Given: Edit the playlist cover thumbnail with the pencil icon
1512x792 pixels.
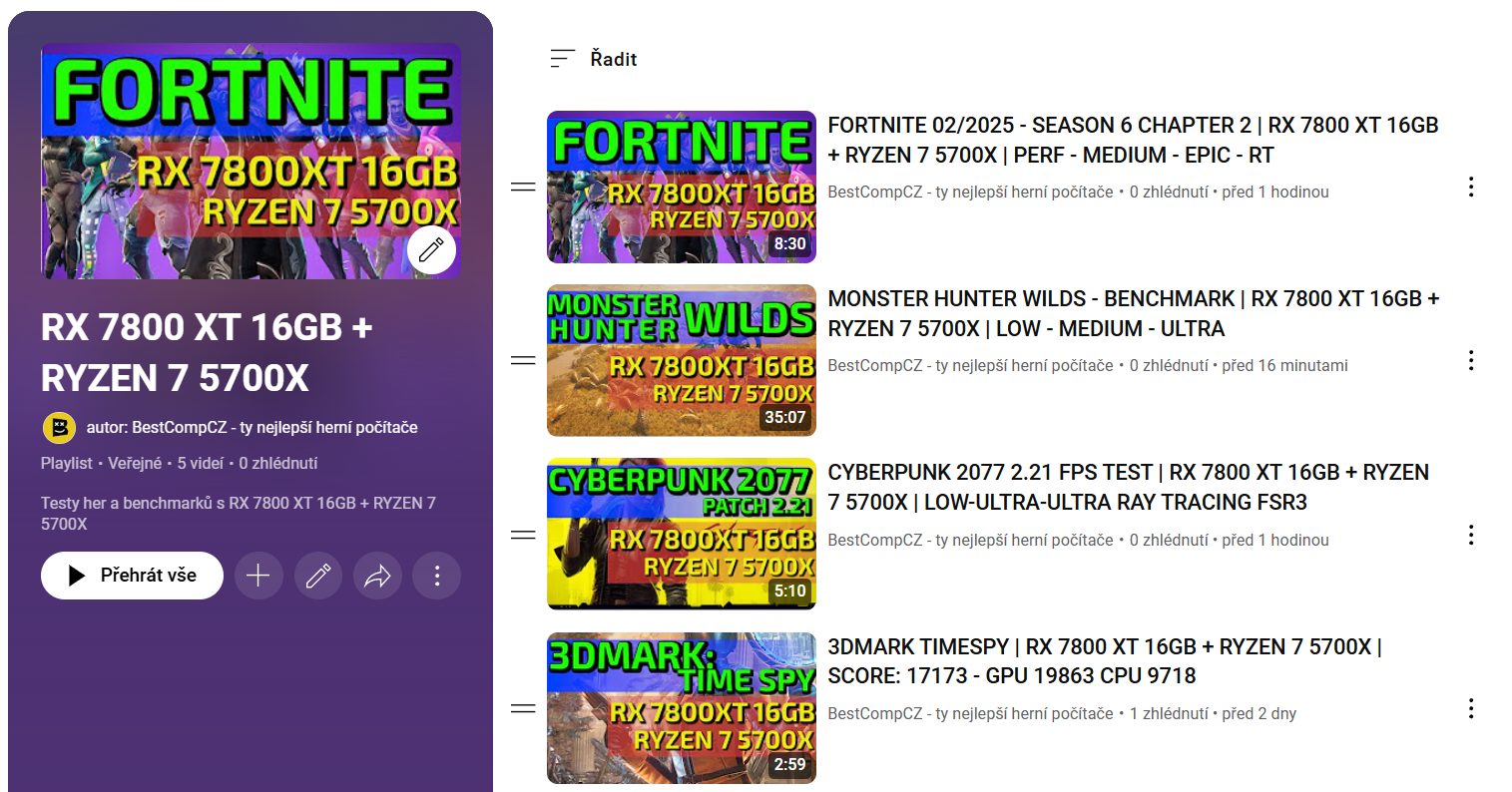Looking at the screenshot, I should [431, 250].
